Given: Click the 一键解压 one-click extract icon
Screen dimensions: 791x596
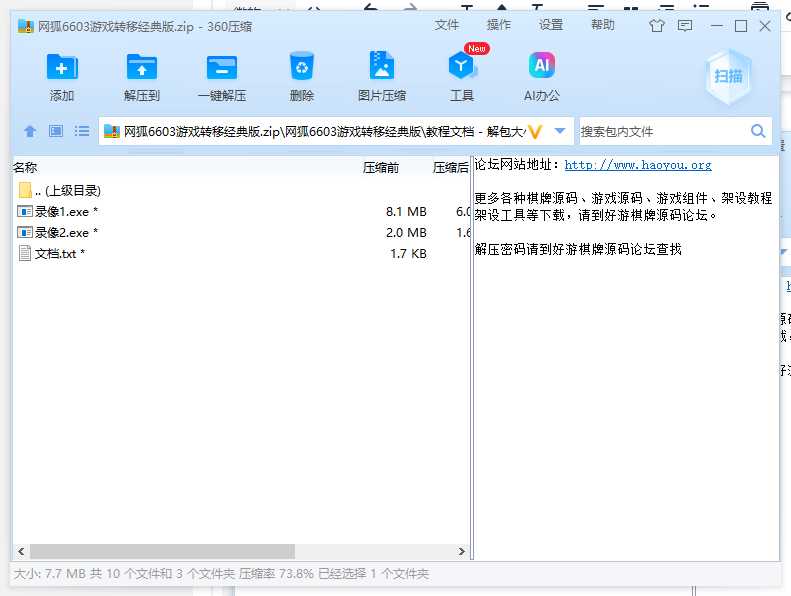Looking at the screenshot, I should click(221, 67).
